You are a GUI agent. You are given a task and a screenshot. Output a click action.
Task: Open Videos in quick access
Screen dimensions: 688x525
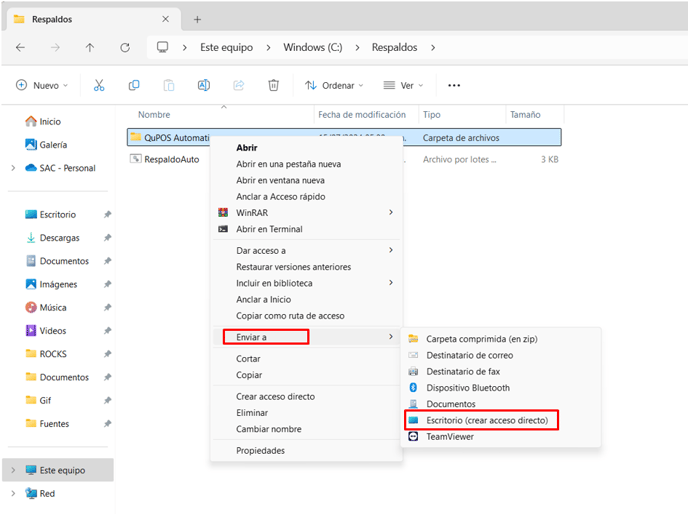pos(46,331)
